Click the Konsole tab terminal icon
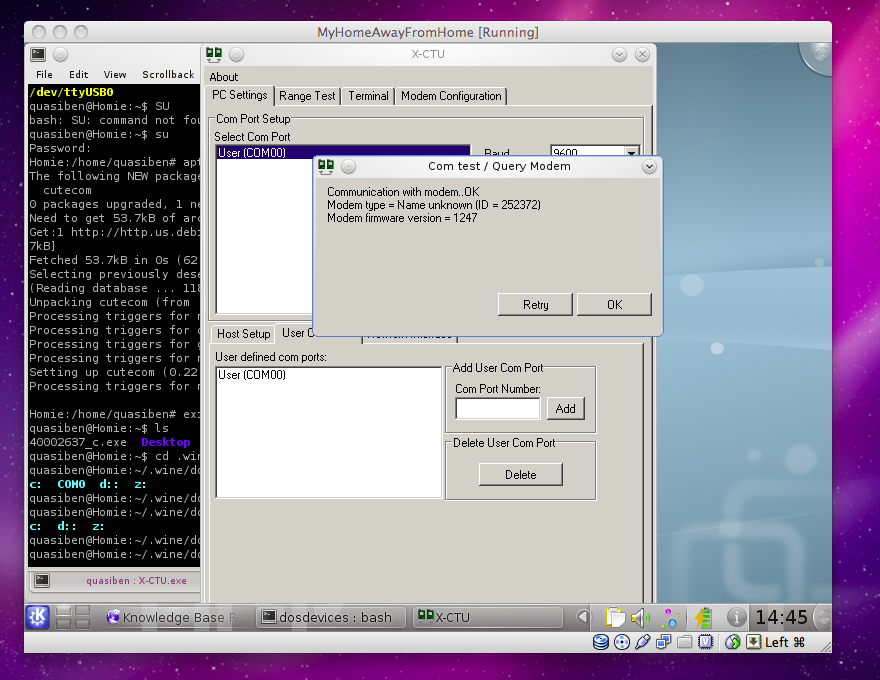This screenshot has height=680, width=880. (x=42, y=580)
